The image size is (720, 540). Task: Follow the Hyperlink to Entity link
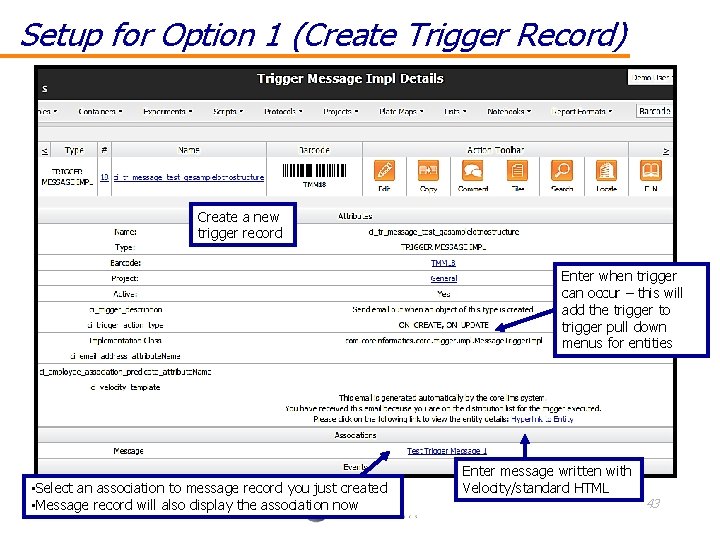click(x=542, y=419)
